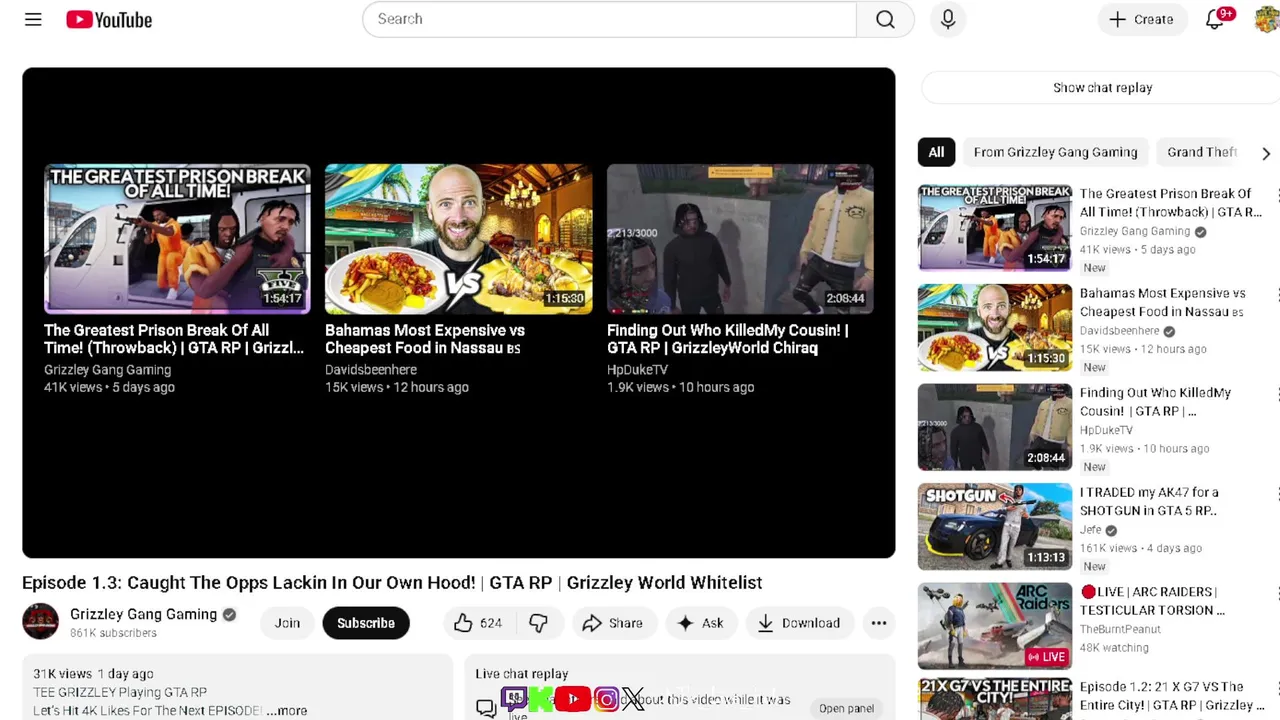Open sidebar 21X G7 VS Entire City thumbnail
1280x720 pixels.
pyautogui.click(x=995, y=700)
